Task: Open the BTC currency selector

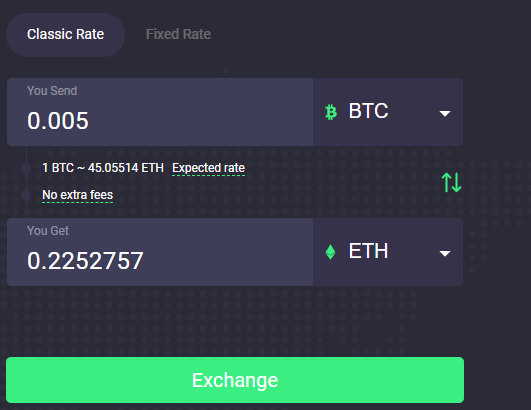Action: 388,112
